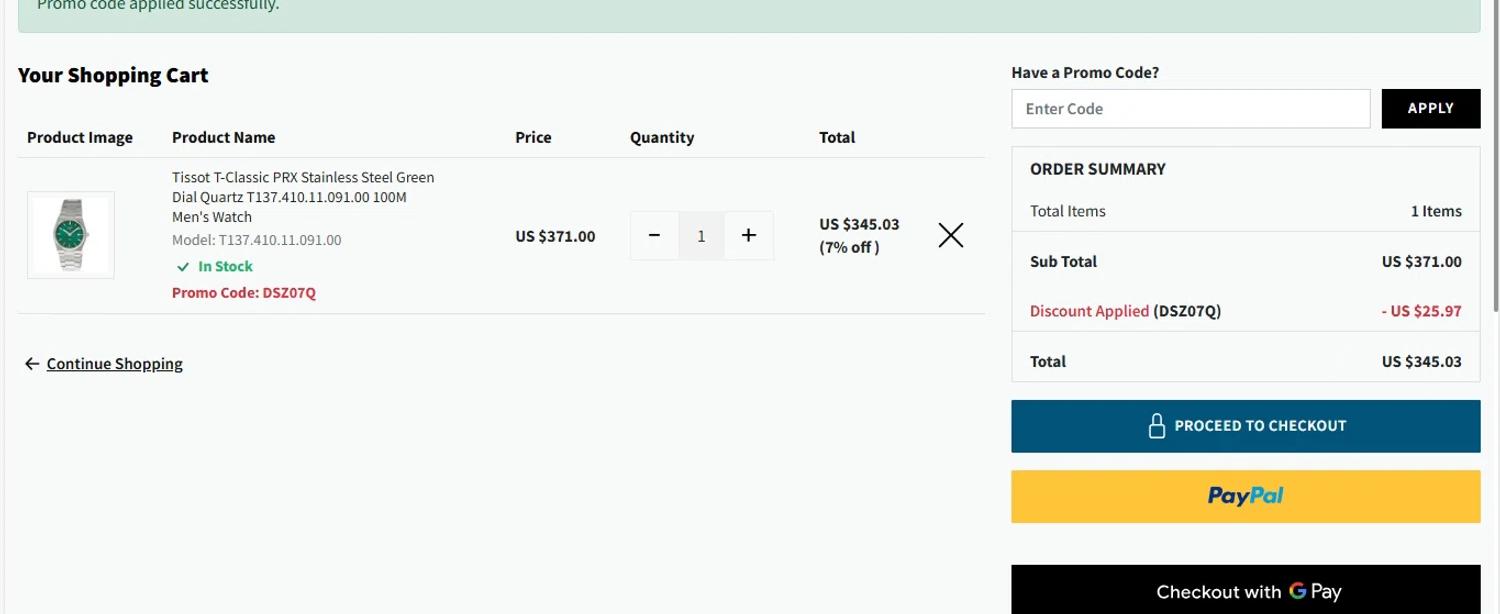Image resolution: width=1500 pixels, height=614 pixels.
Task: Open the Tissot watch thumbnail image
Action: click(x=71, y=235)
